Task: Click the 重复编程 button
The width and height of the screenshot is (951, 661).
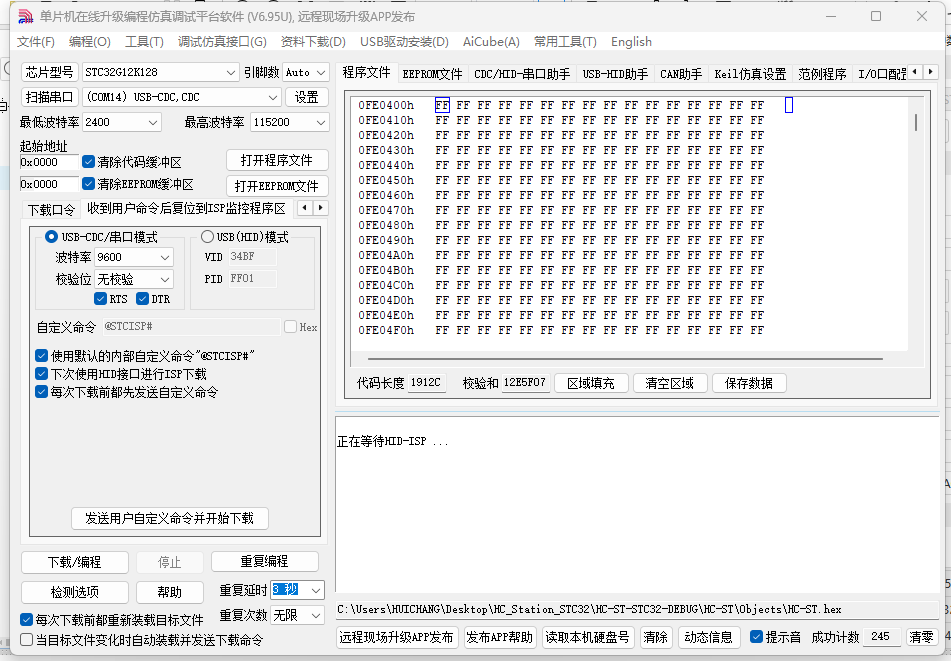Action: coord(264,562)
